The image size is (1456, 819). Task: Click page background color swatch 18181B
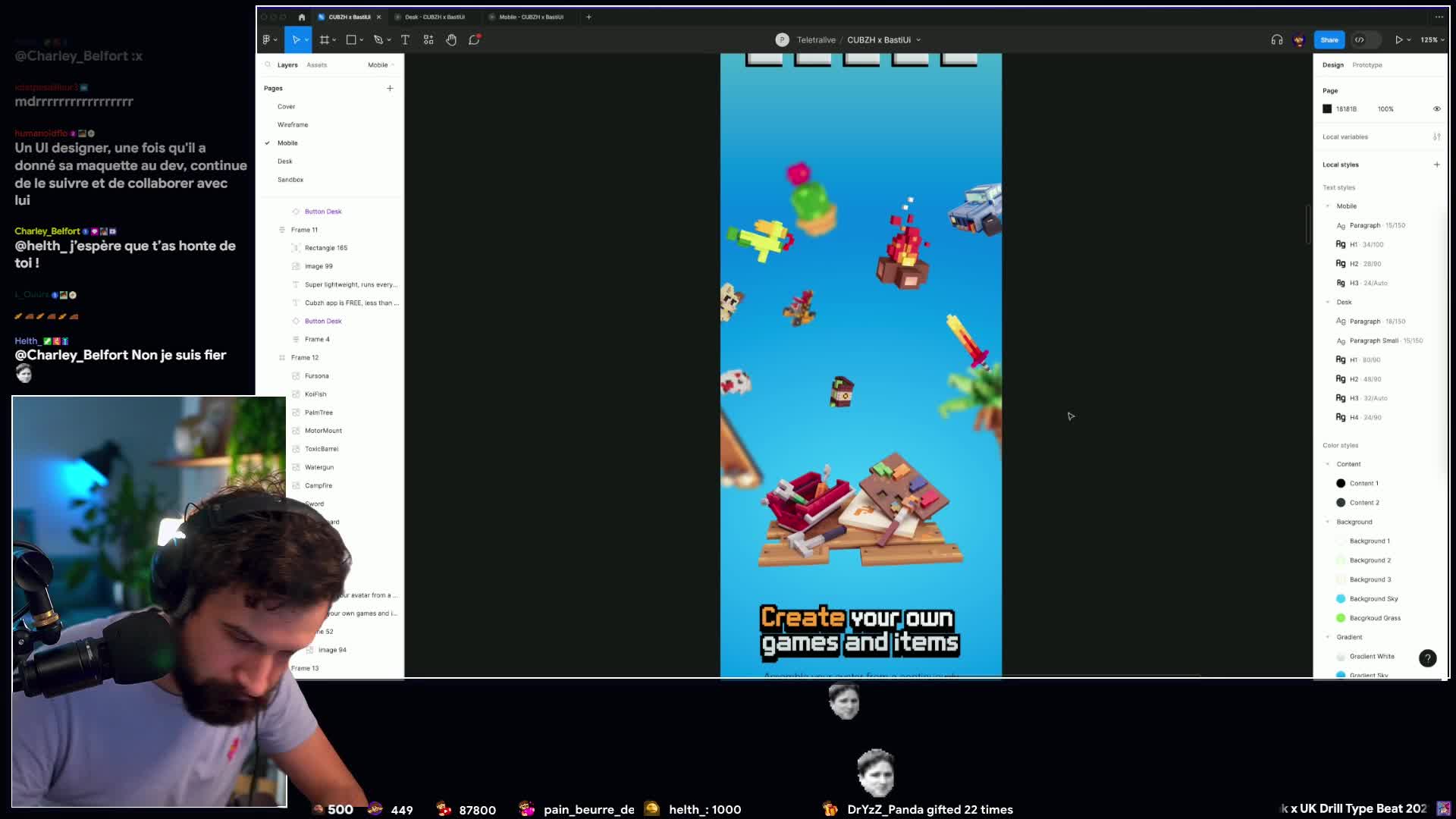[x=1327, y=108]
